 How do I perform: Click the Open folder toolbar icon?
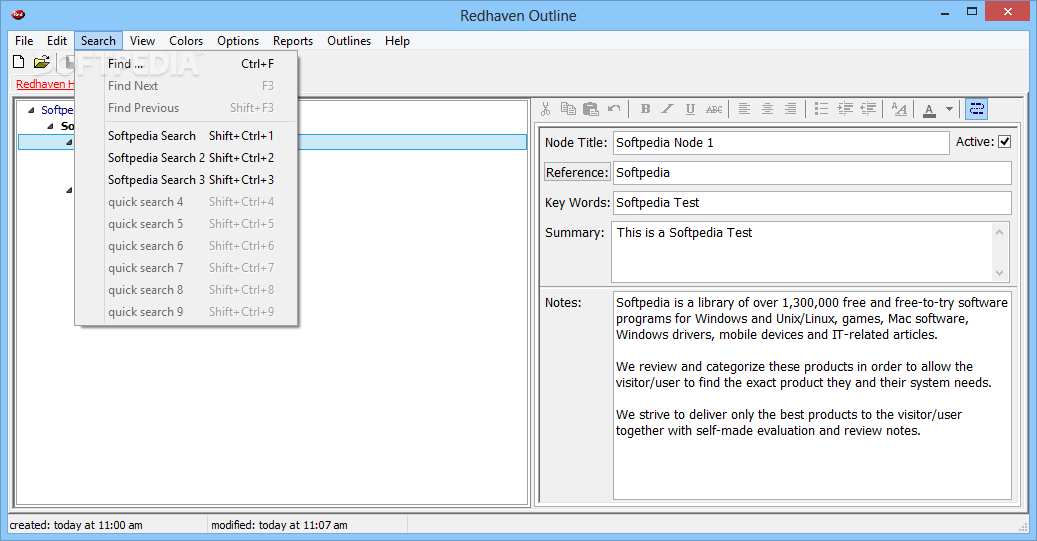42,62
